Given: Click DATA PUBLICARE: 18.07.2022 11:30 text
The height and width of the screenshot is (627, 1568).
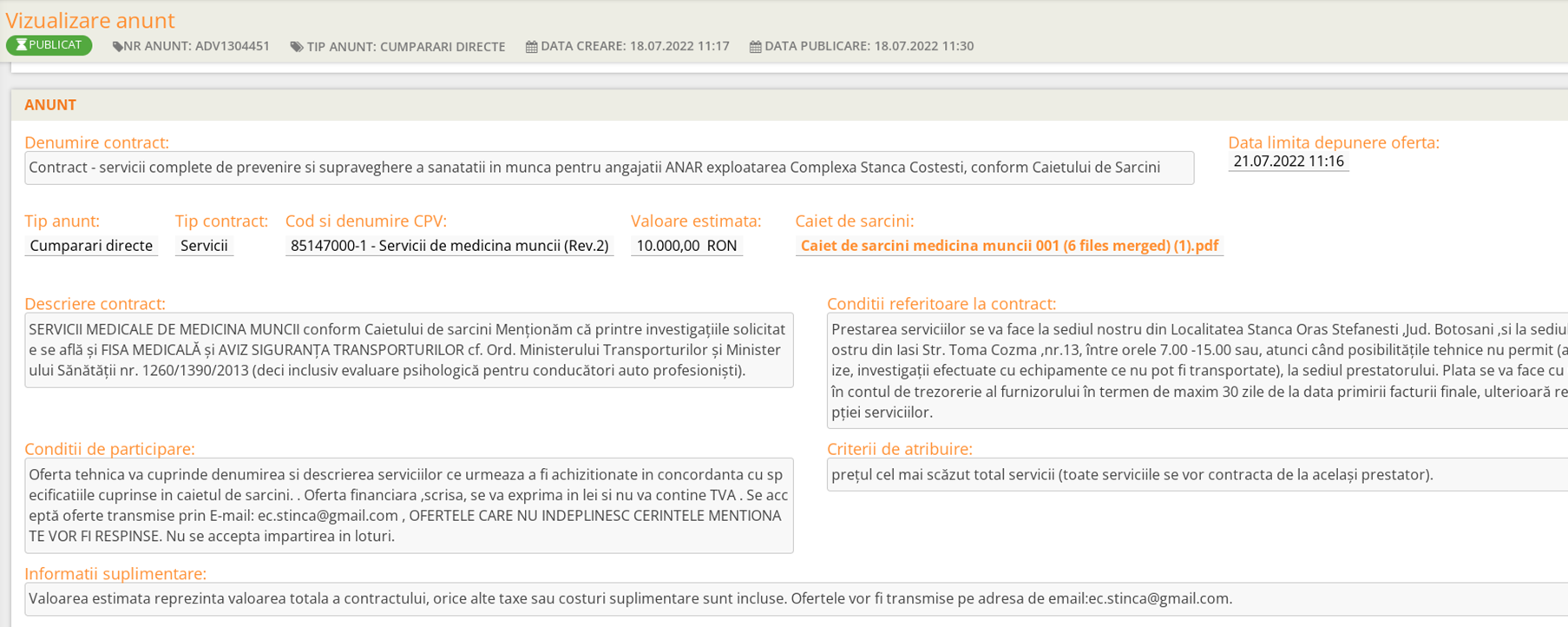Looking at the screenshot, I should coord(869,46).
